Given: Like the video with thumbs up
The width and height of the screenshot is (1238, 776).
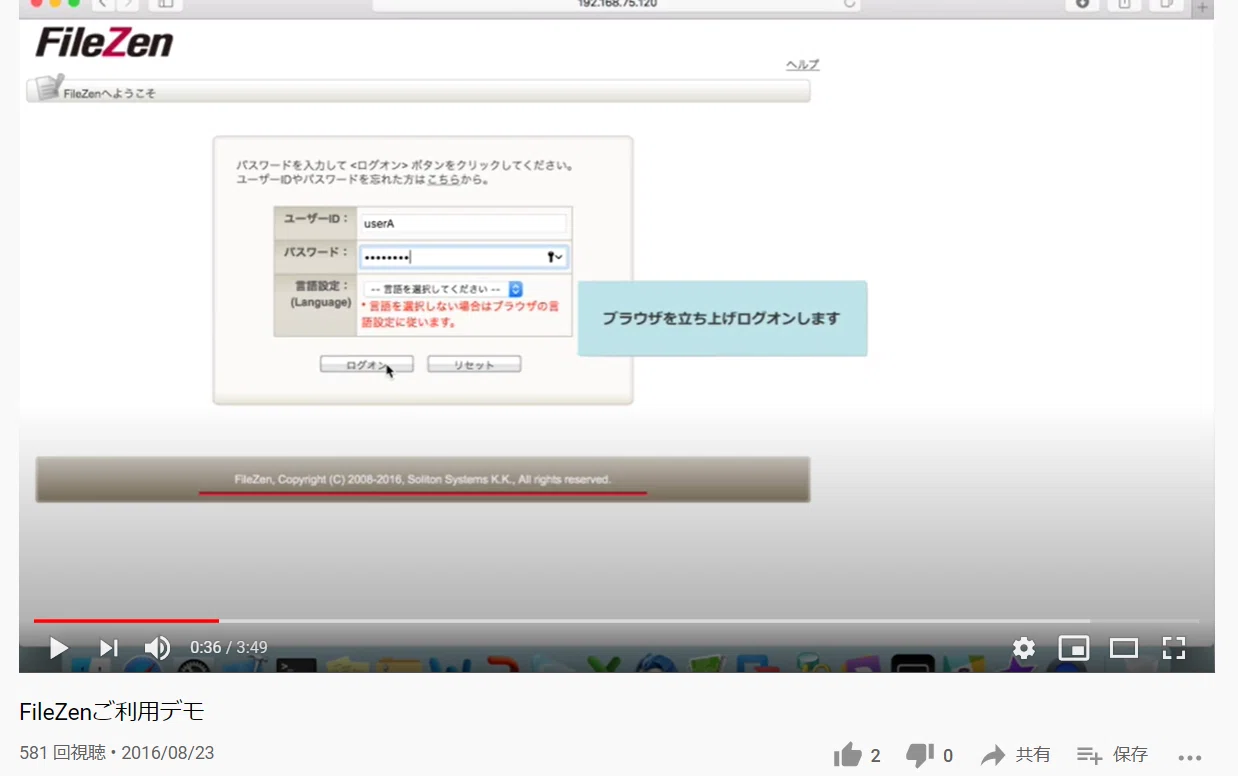Looking at the screenshot, I should [847, 755].
